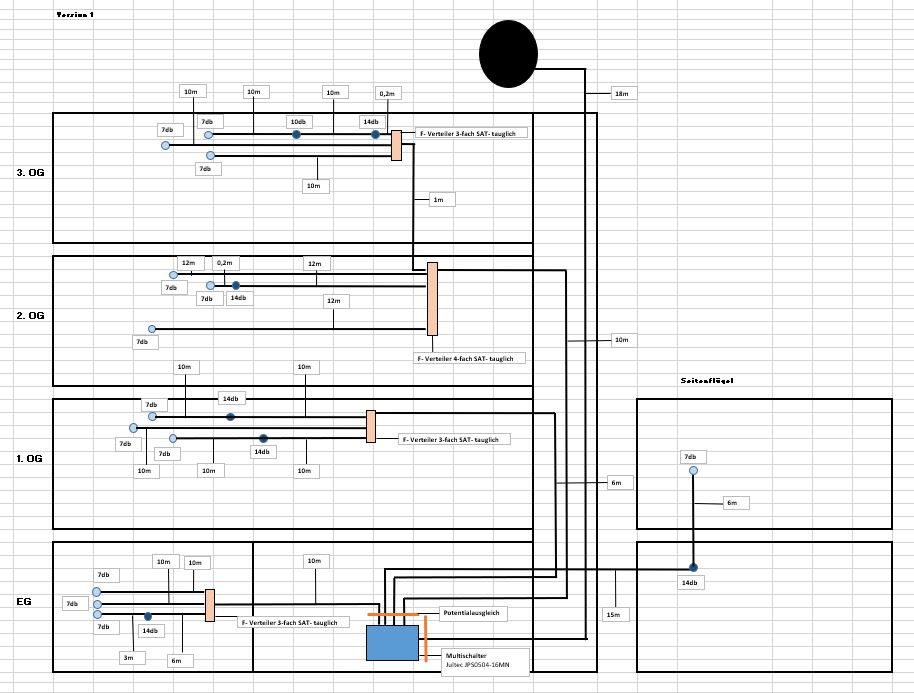Image resolution: width=914 pixels, height=693 pixels.
Task: Click the orange splitter shape in 1. OG
Action: point(370,426)
